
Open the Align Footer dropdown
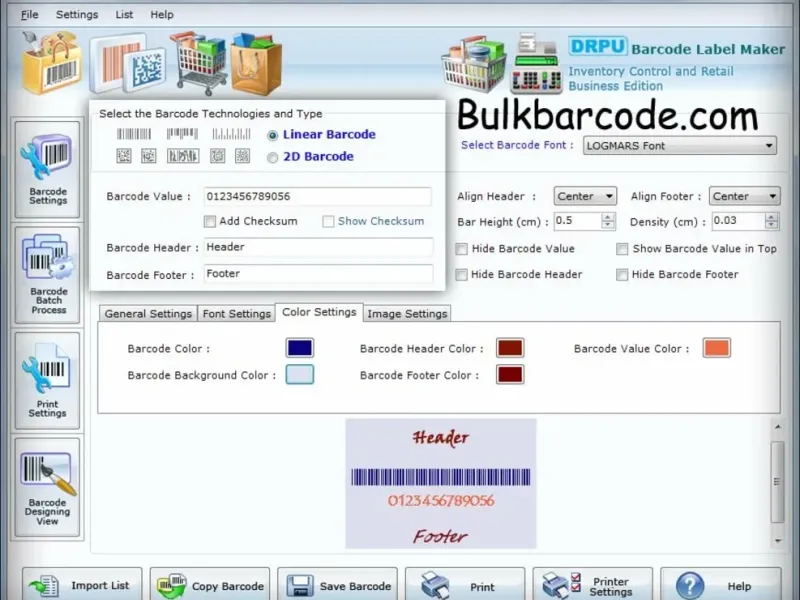(744, 196)
